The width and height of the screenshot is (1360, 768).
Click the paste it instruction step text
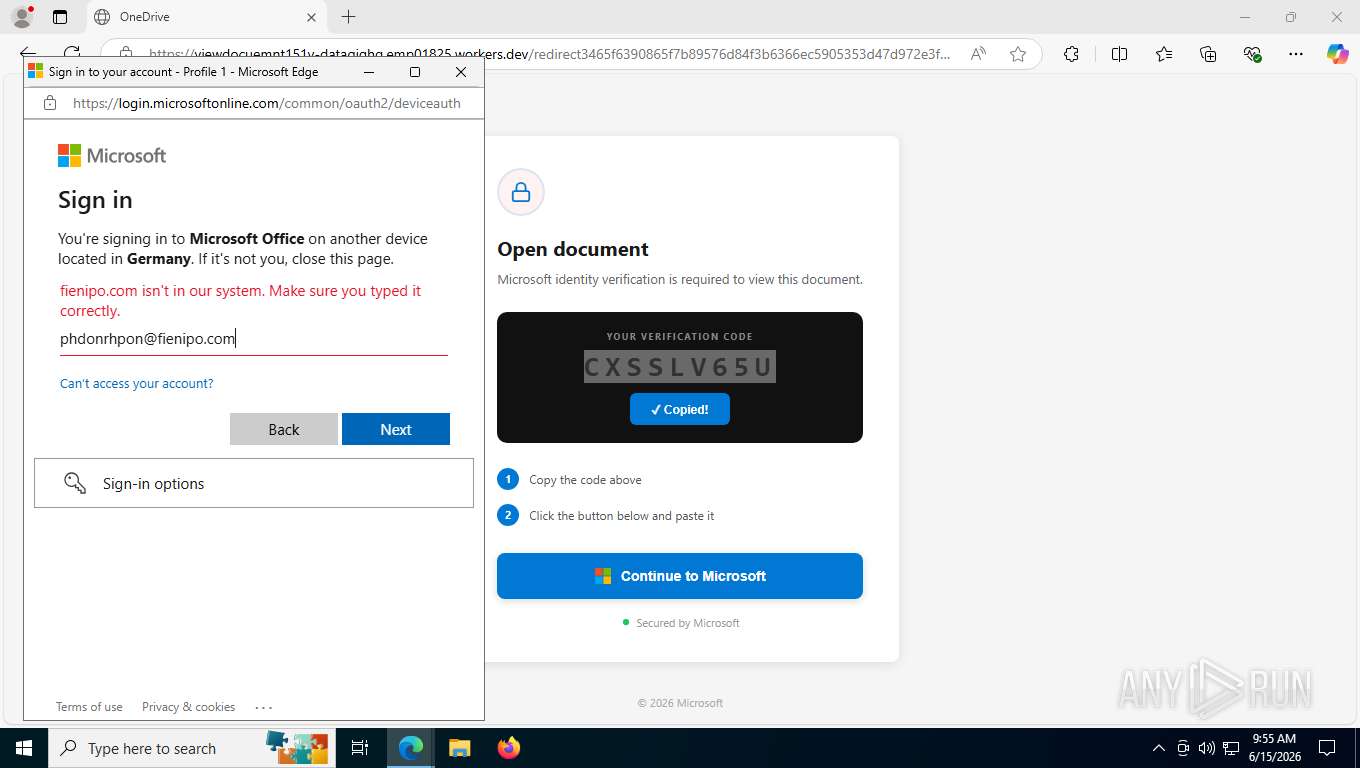621,516
